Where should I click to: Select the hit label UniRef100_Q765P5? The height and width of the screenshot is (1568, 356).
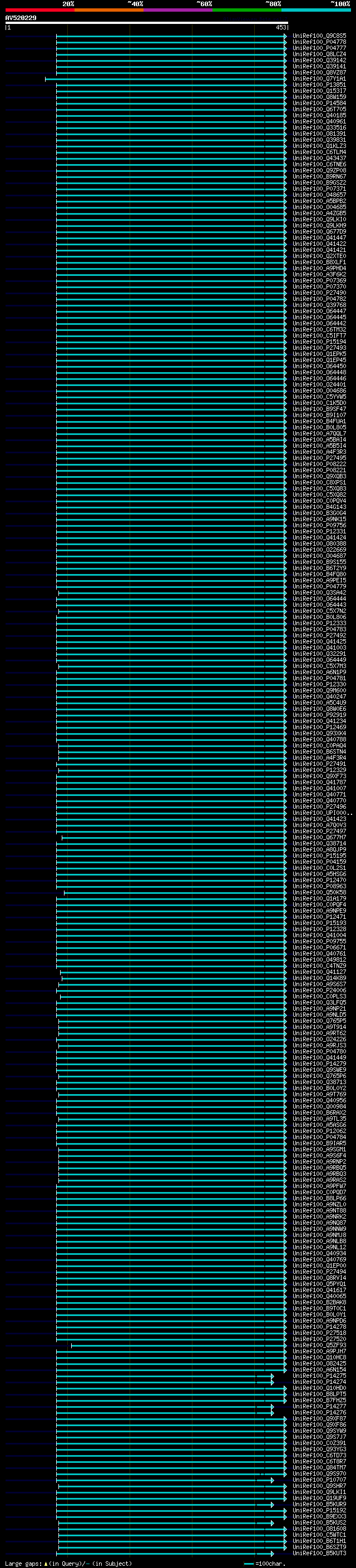(319, 1021)
